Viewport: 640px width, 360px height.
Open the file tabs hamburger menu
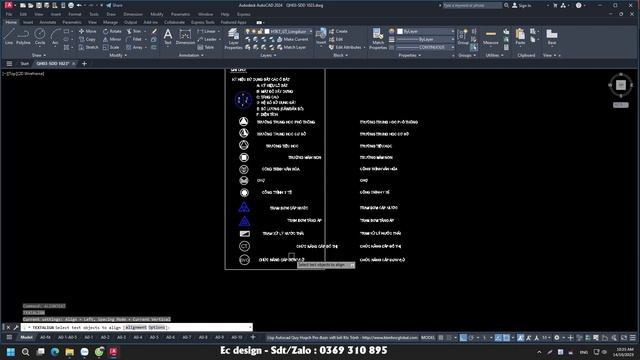[x=9, y=64]
